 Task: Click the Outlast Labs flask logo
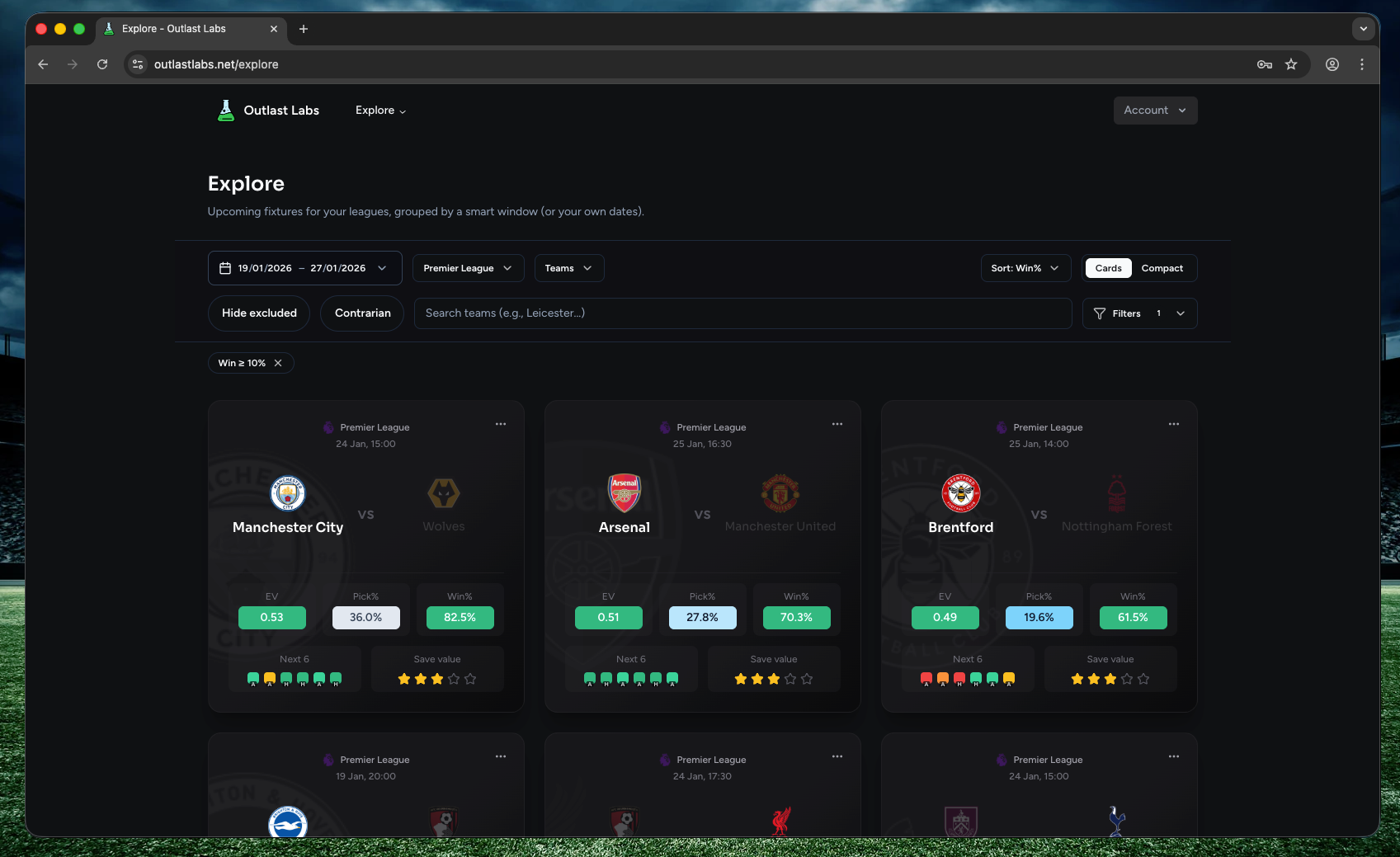[225, 110]
